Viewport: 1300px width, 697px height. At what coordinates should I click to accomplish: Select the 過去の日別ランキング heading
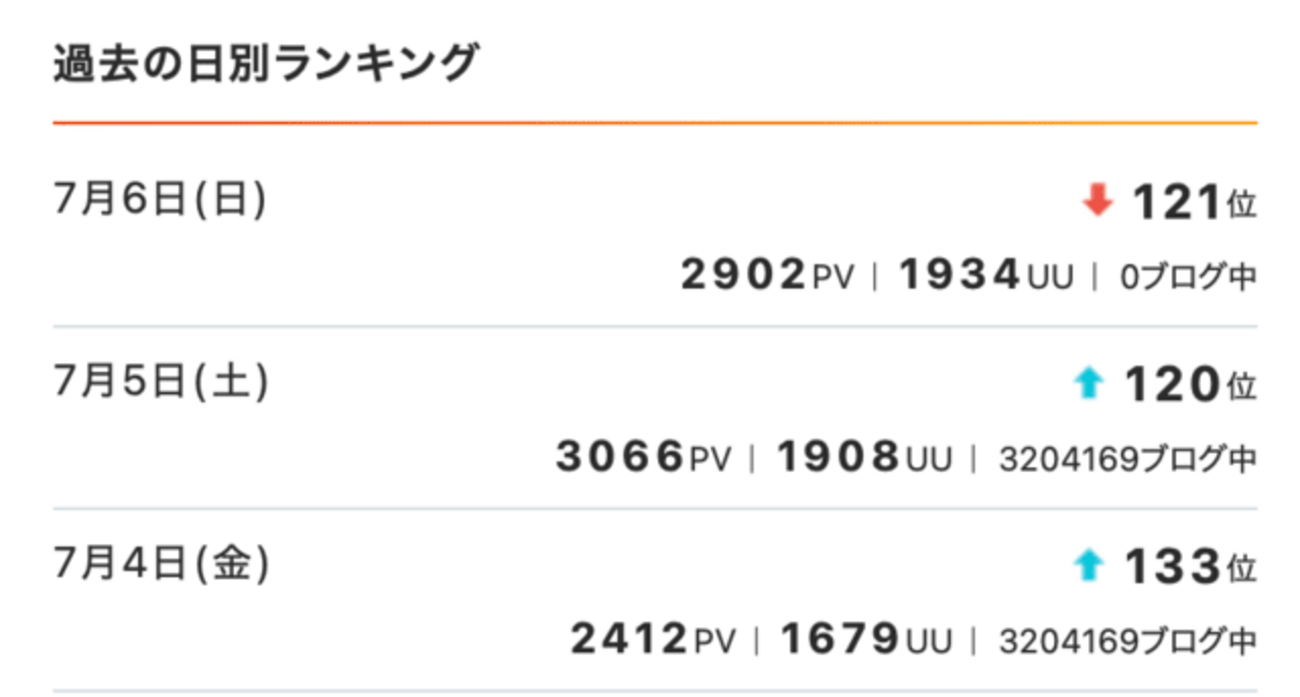point(265,65)
